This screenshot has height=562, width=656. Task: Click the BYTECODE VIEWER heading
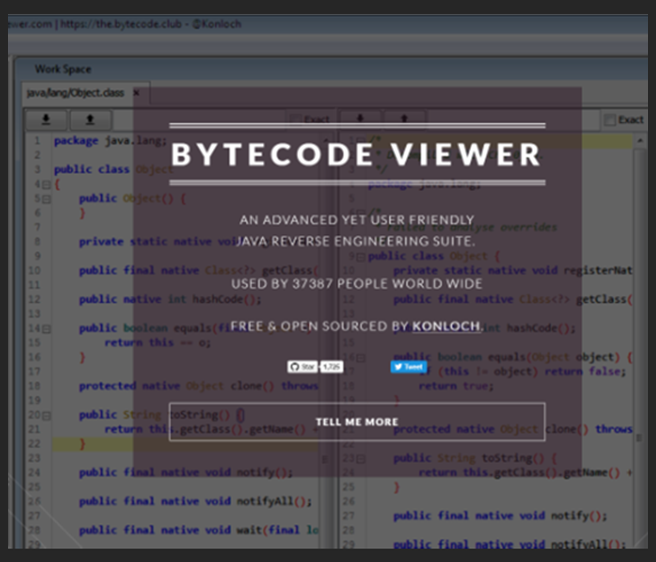coord(357,154)
